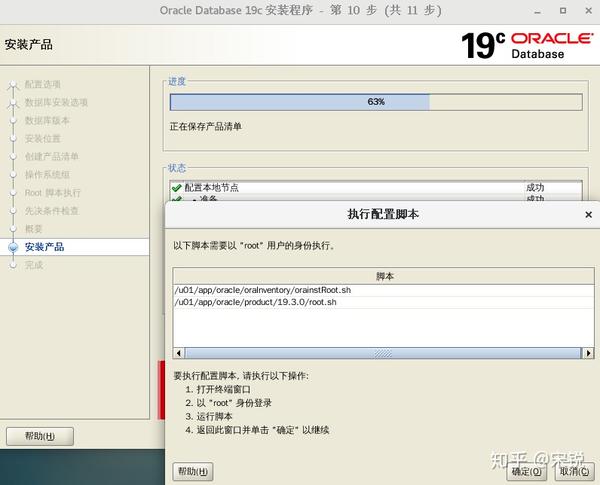Close the 执行配置脚本 dialog
This screenshot has width=600, height=485.
pyautogui.click(x=589, y=215)
